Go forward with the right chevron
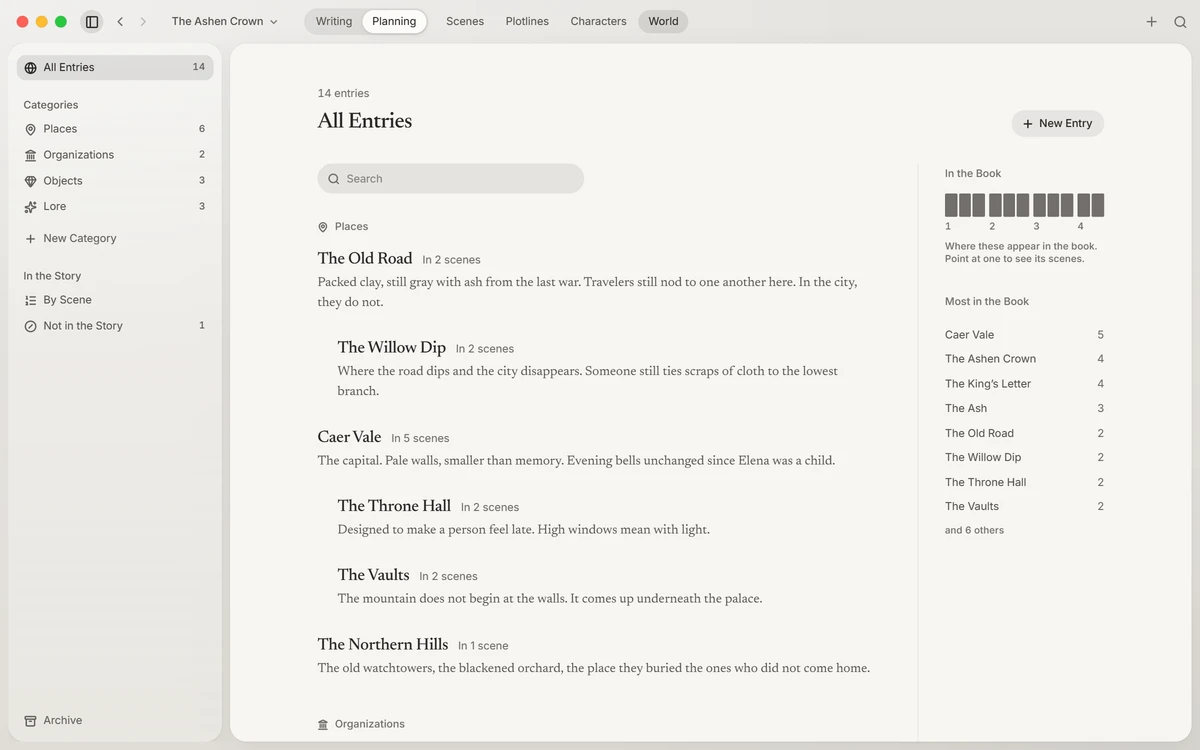This screenshot has width=1200, height=750. [143, 21]
